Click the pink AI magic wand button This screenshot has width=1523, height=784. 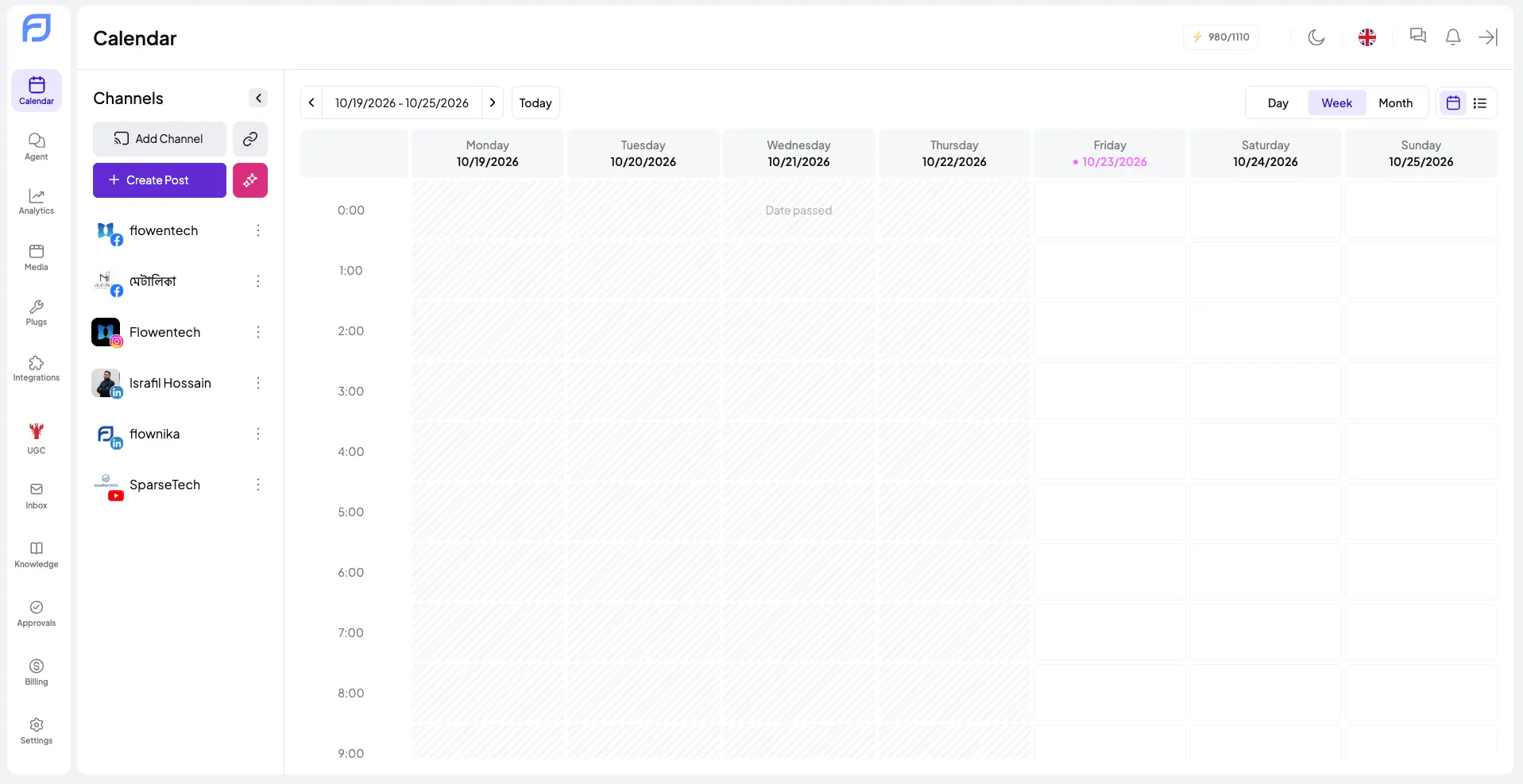click(250, 180)
